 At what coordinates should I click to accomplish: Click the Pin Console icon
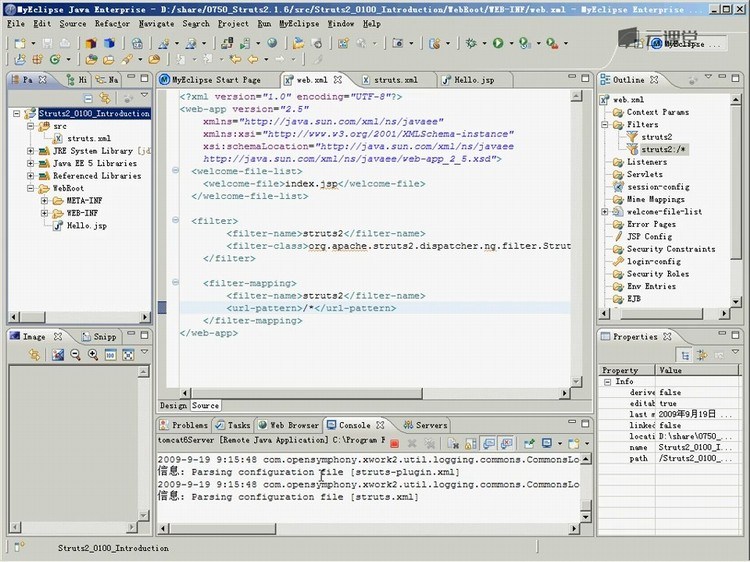[529, 443]
